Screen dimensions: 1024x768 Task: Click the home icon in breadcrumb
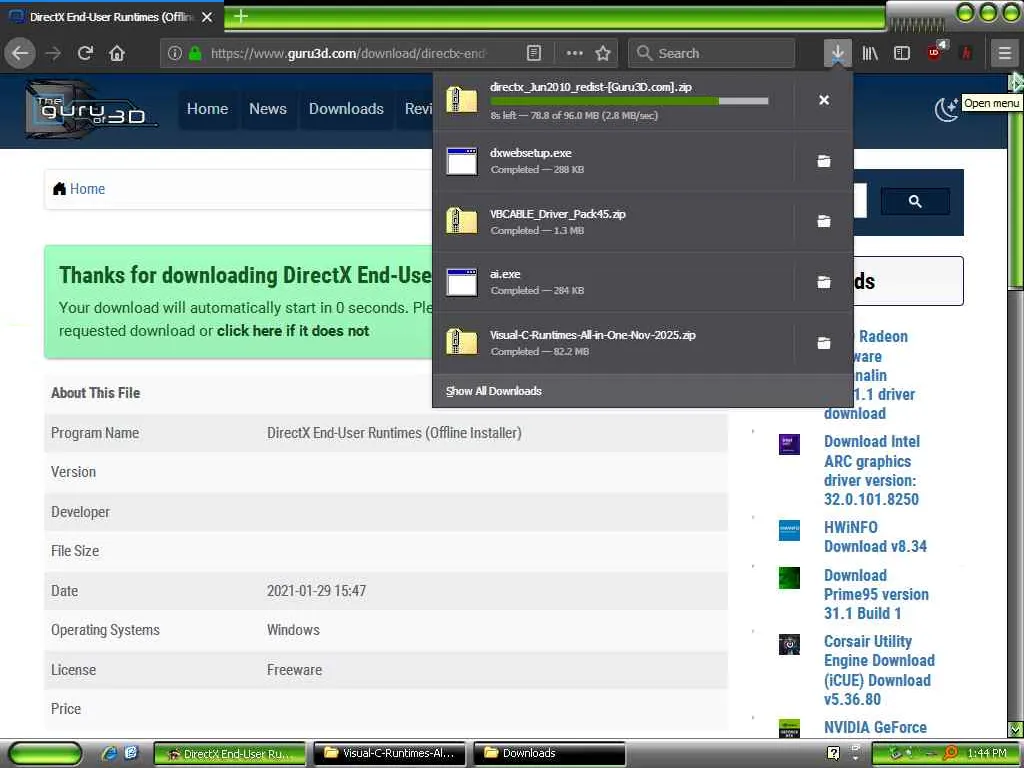[59, 189]
